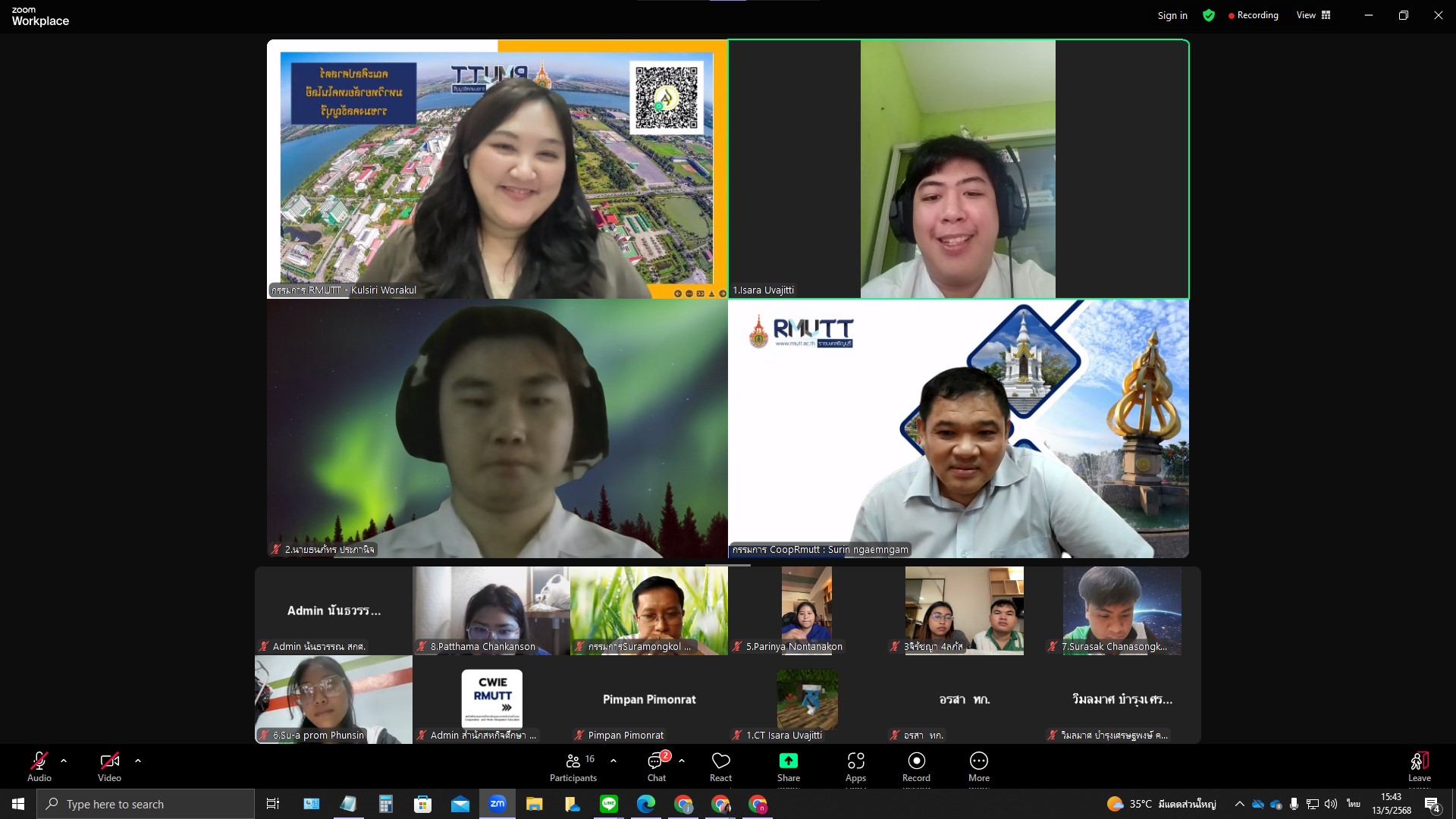Select the aurora background participant's video tile
1456x819 pixels.
[x=497, y=428]
